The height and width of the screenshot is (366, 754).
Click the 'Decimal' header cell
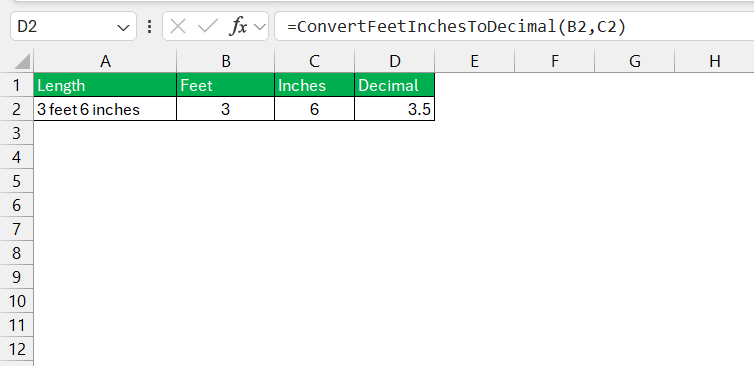tap(395, 85)
